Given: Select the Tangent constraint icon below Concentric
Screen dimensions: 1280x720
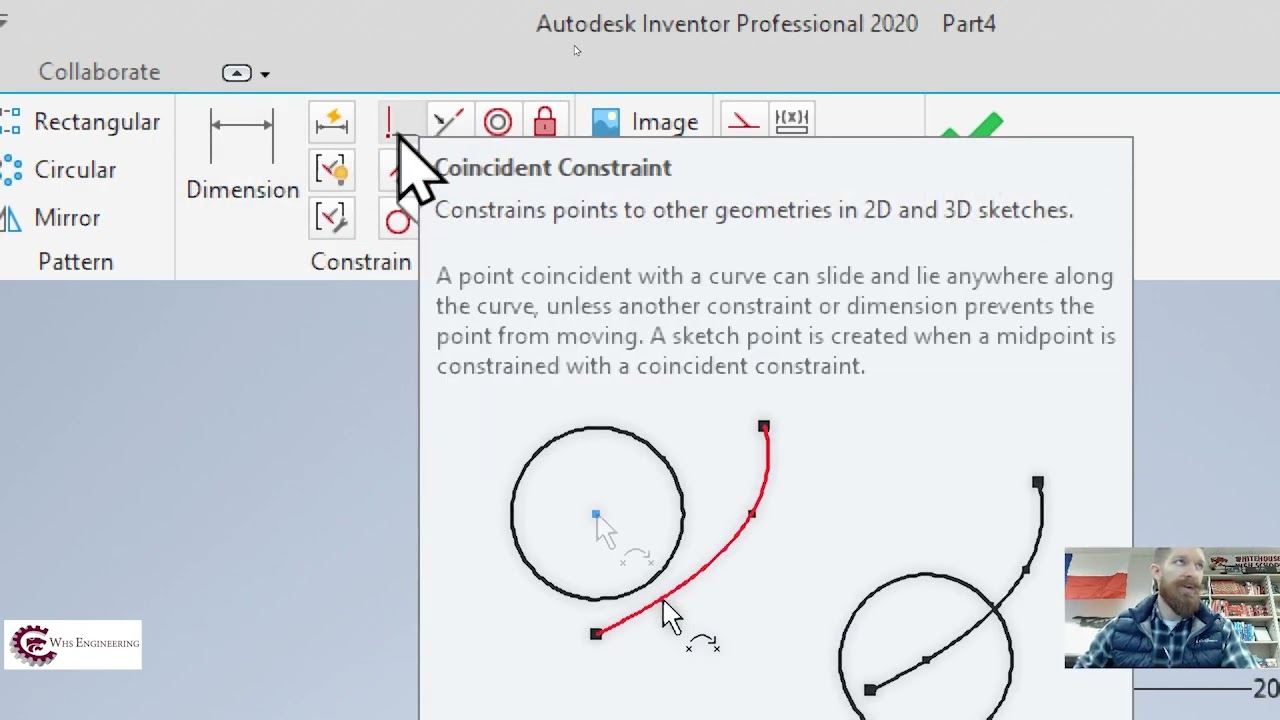Looking at the screenshot, I should 398,220.
